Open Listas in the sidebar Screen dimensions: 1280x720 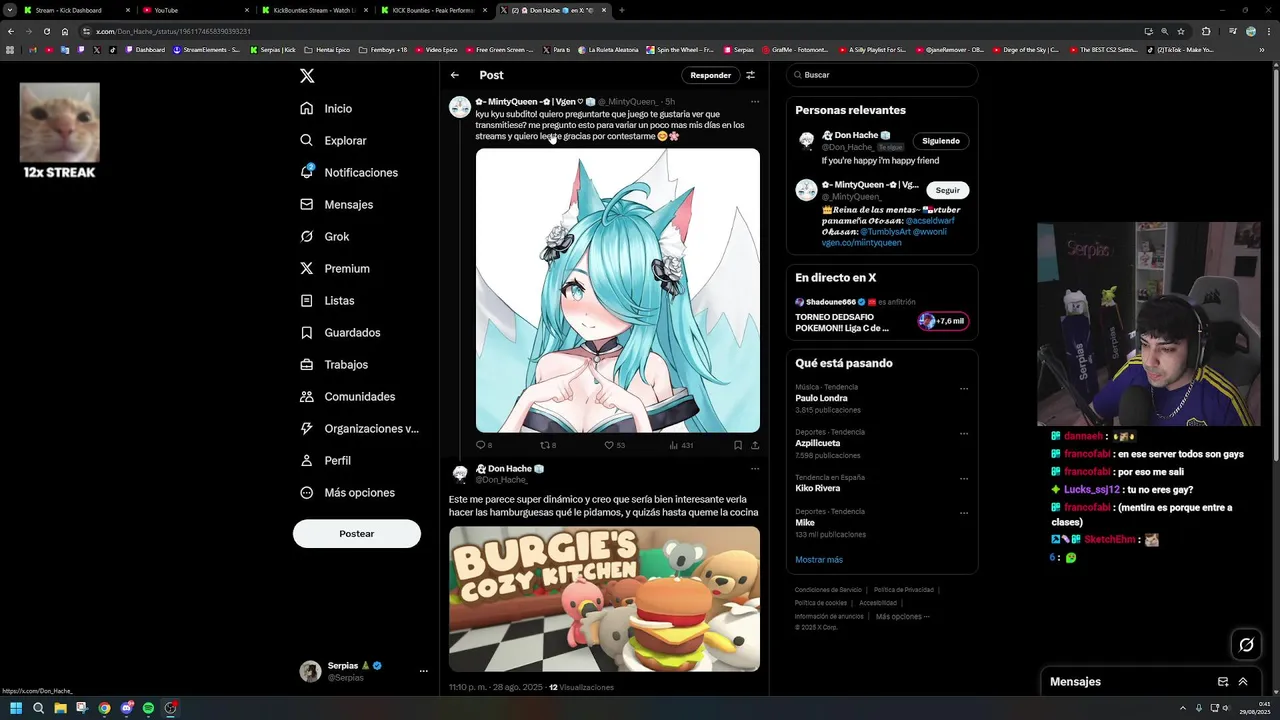click(x=327, y=301)
